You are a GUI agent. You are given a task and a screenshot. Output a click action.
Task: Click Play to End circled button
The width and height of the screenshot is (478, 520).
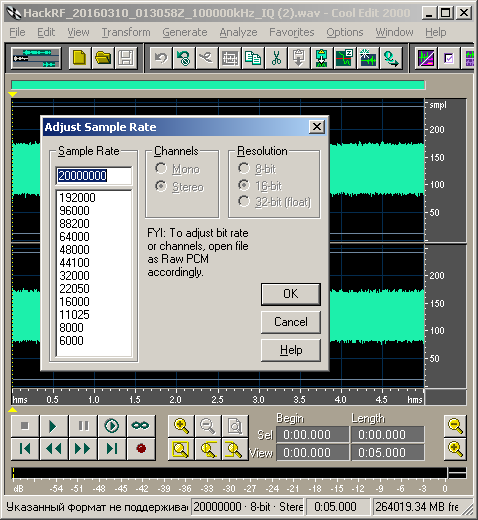[x=112, y=426]
